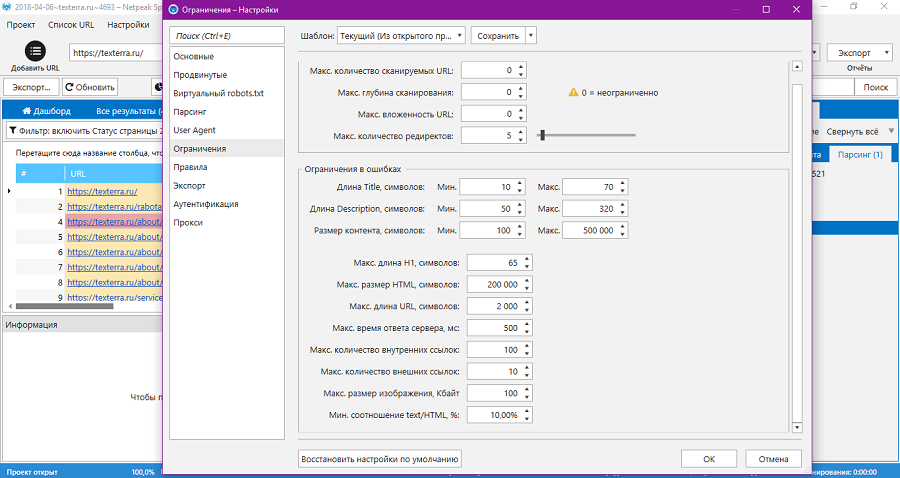This screenshot has height=478, width=900.
Task: Open Настройки menu in main window
Action: point(128,25)
